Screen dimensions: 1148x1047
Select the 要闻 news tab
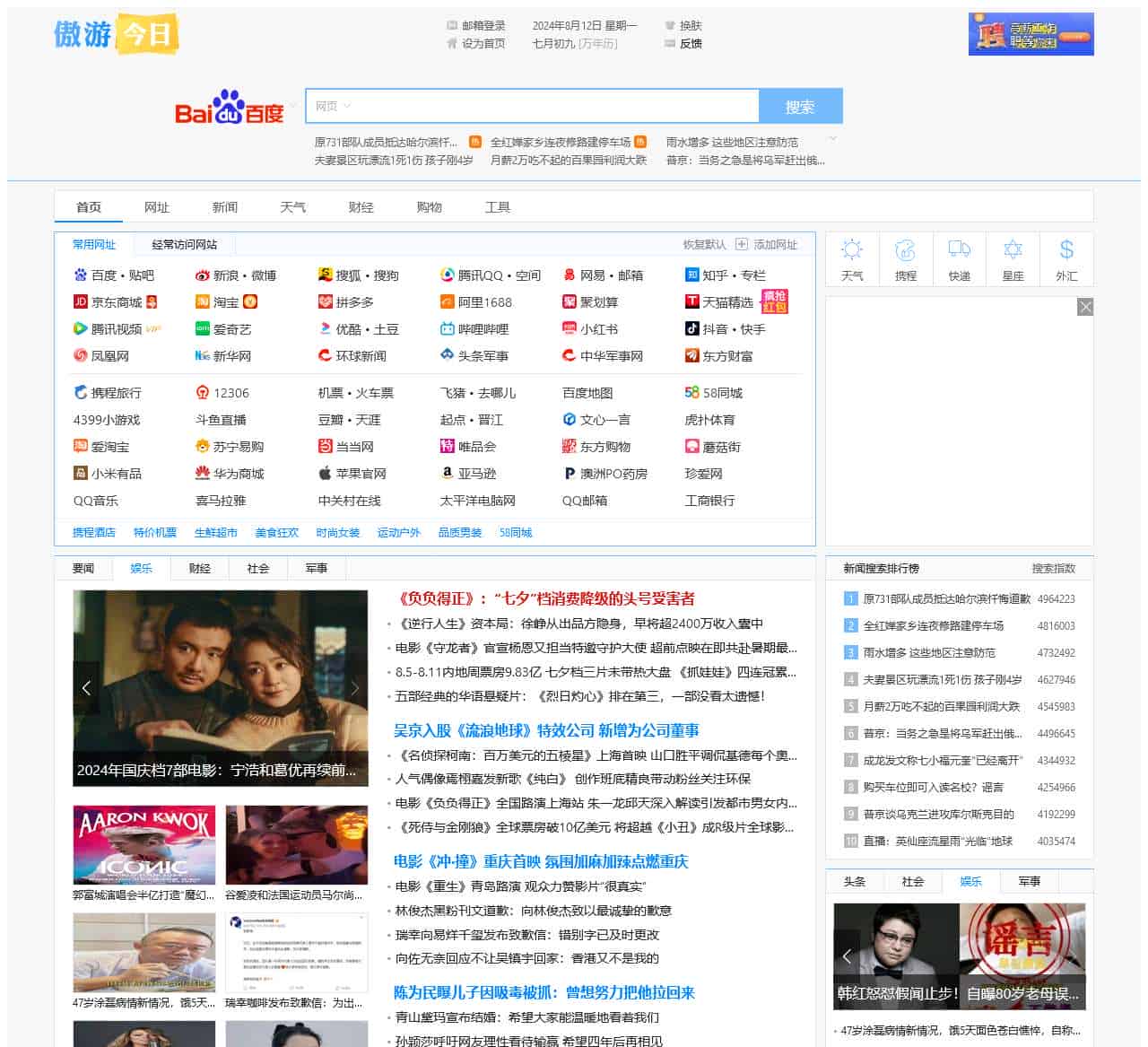83,568
